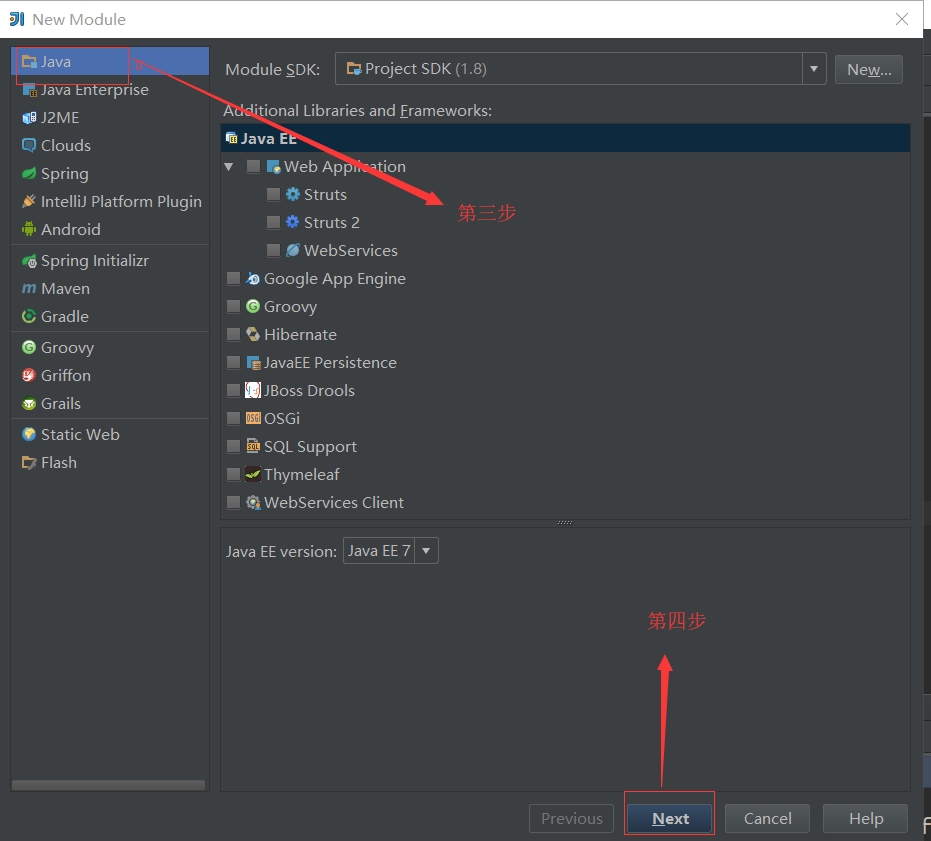931x841 pixels.
Task: Close the New Module dialog
Action: 902,19
